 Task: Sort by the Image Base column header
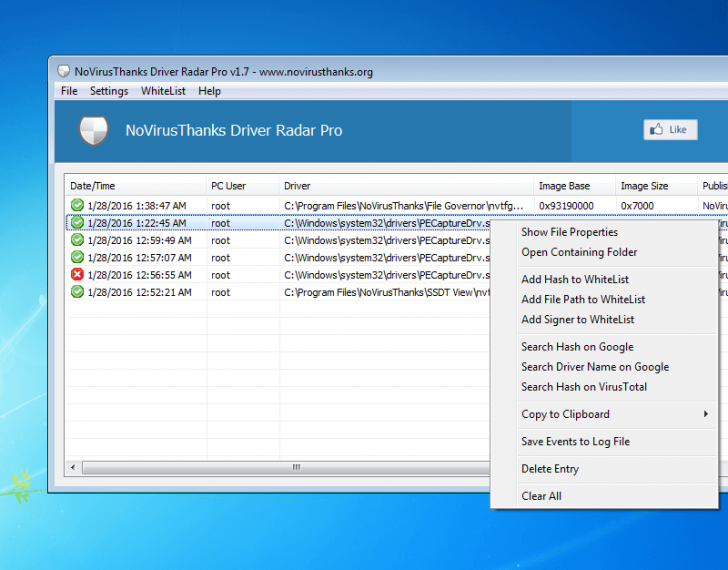574,186
